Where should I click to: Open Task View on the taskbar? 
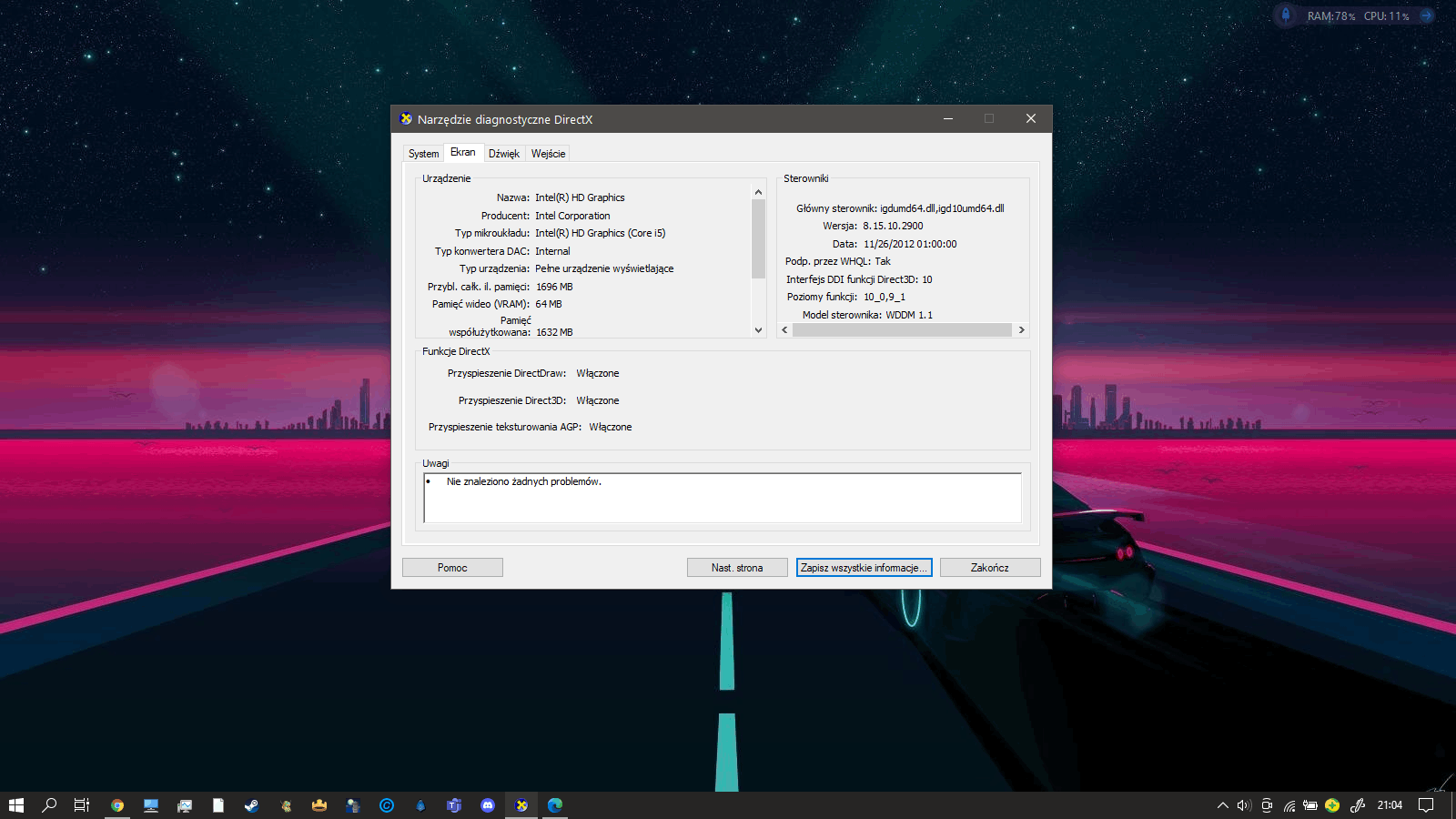pyautogui.click(x=82, y=805)
